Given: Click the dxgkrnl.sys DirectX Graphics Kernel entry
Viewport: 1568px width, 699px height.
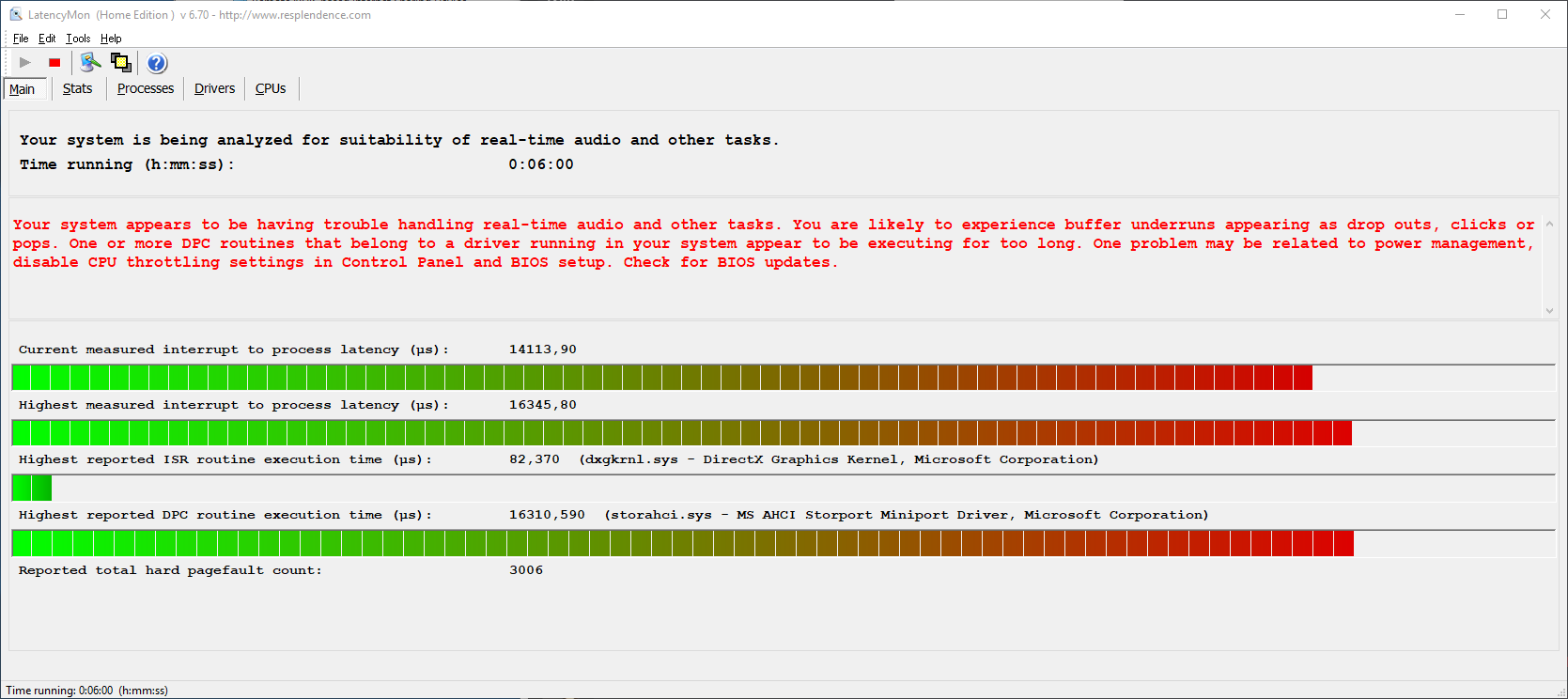Looking at the screenshot, I should click(x=839, y=459).
